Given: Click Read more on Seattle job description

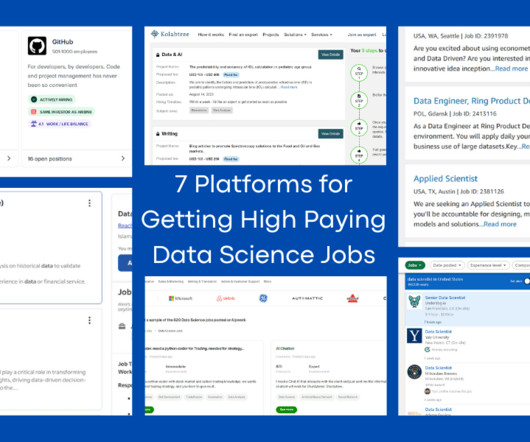Looking at the screenshot, I should coord(511,69).
